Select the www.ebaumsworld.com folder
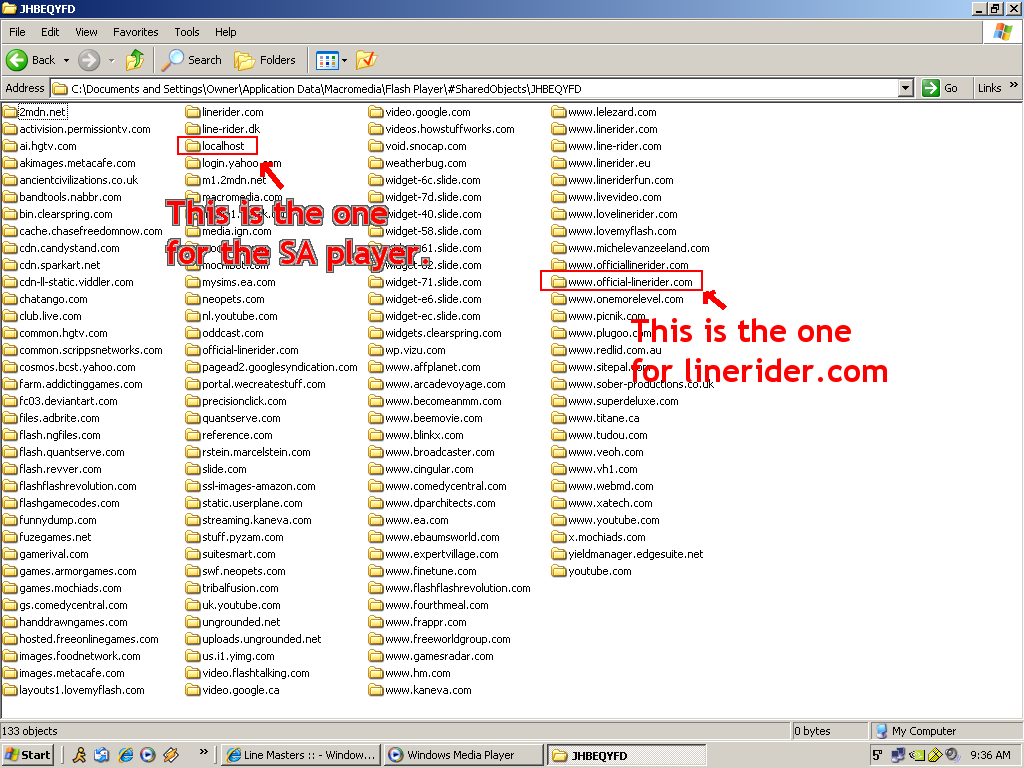1024x768 pixels. [434, 537]
